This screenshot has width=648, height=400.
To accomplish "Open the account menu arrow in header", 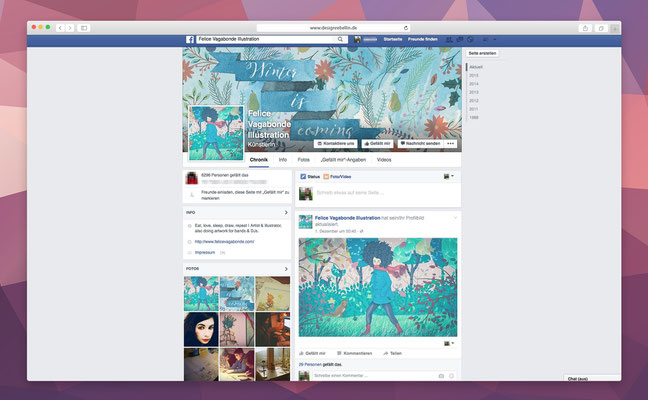I will [x=495, y=39].
